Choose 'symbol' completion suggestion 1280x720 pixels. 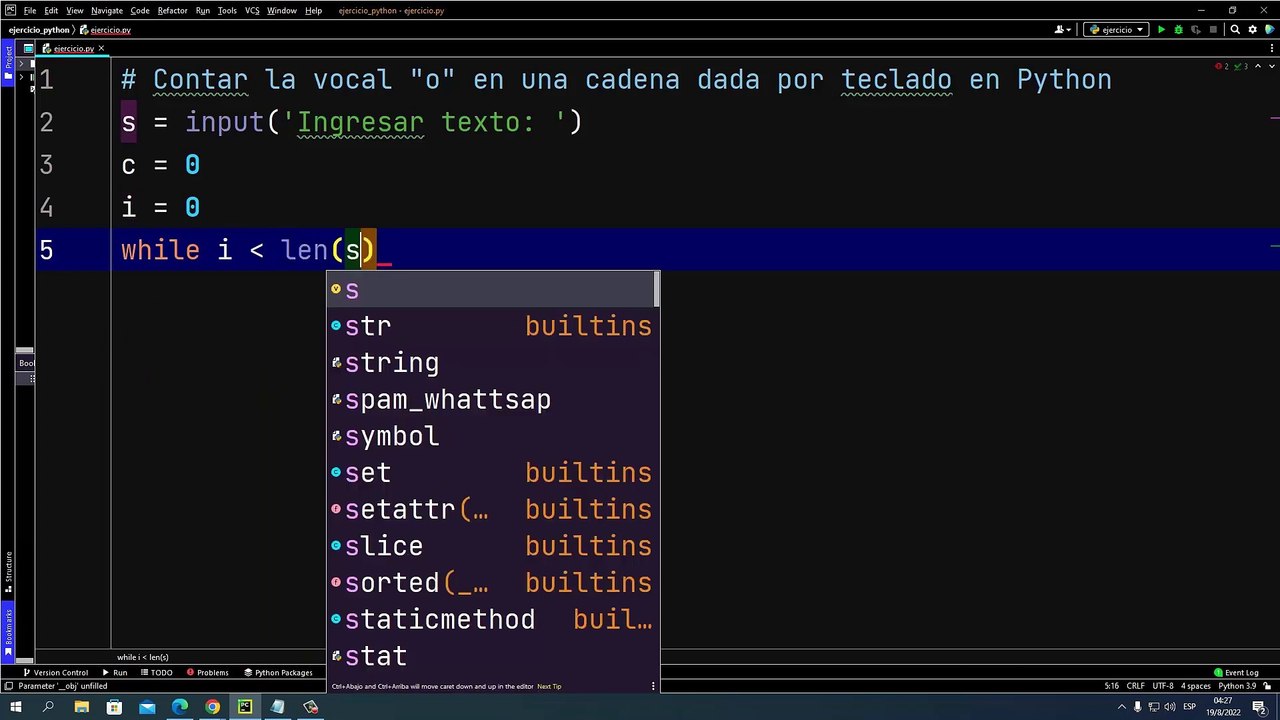click(491, 436)
